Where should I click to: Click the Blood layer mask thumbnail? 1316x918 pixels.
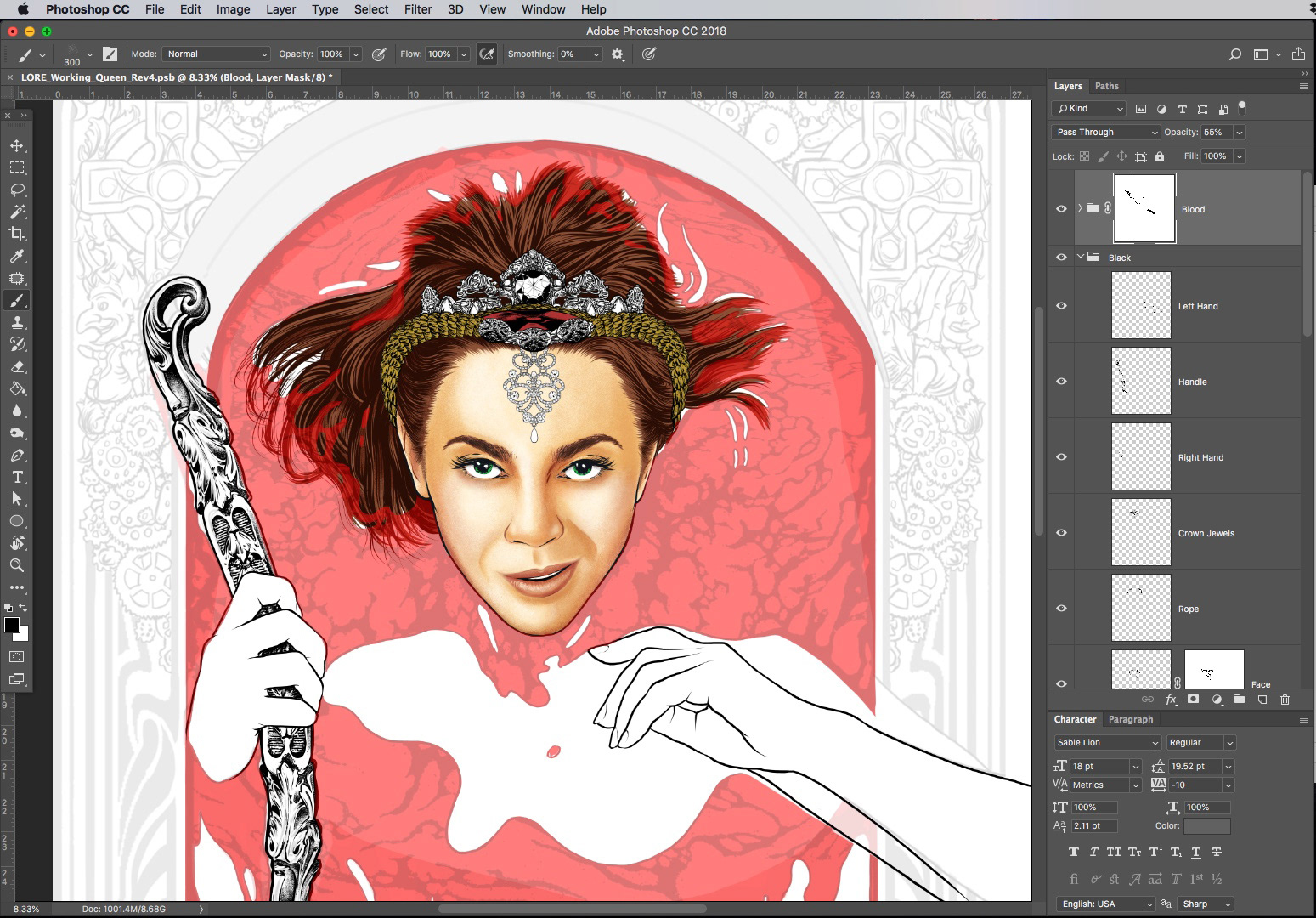[x=1144, y=208]
